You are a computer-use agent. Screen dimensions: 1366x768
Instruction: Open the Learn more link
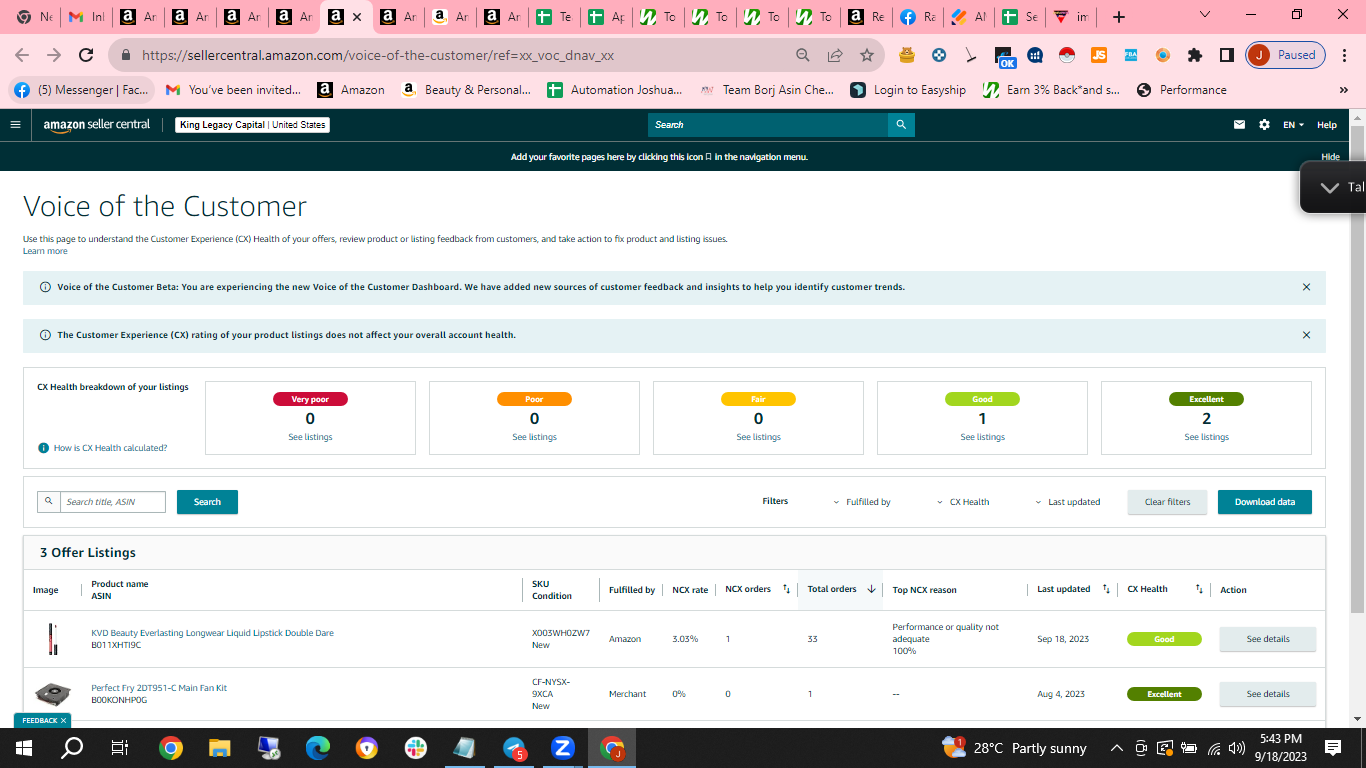coord(45,251)
